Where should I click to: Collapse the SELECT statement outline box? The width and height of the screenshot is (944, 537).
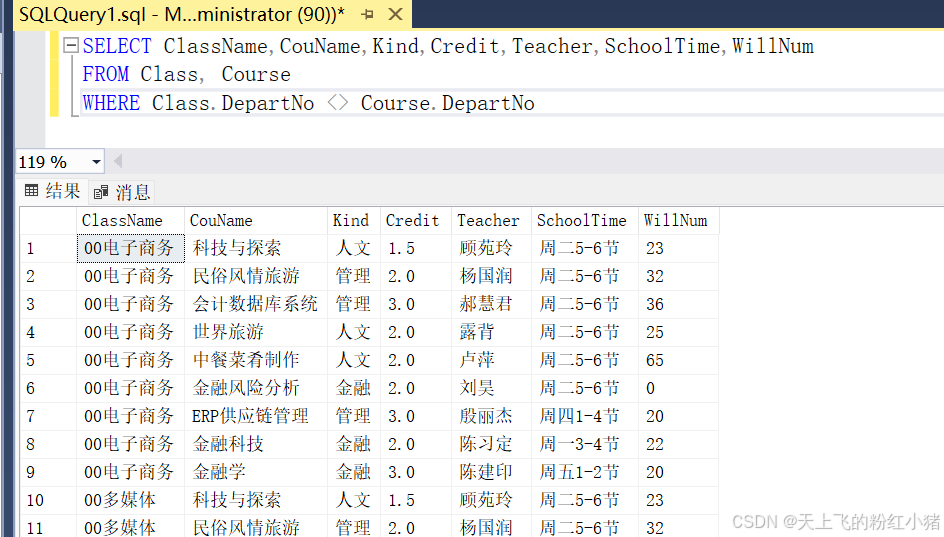pyautogui.click(x=70, y=45)
